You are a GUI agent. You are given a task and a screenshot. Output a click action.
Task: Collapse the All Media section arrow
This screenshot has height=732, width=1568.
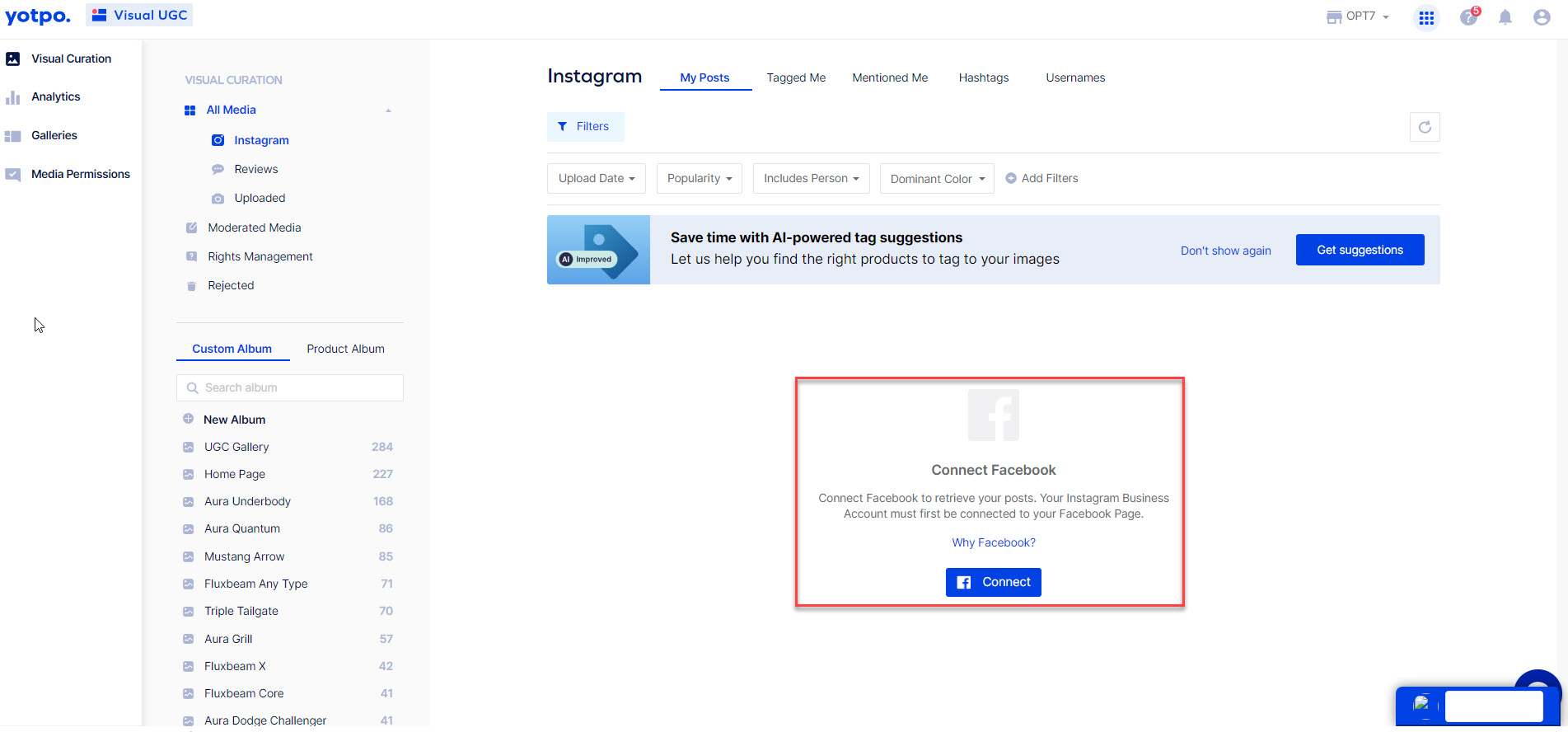(x=388, y=110)
